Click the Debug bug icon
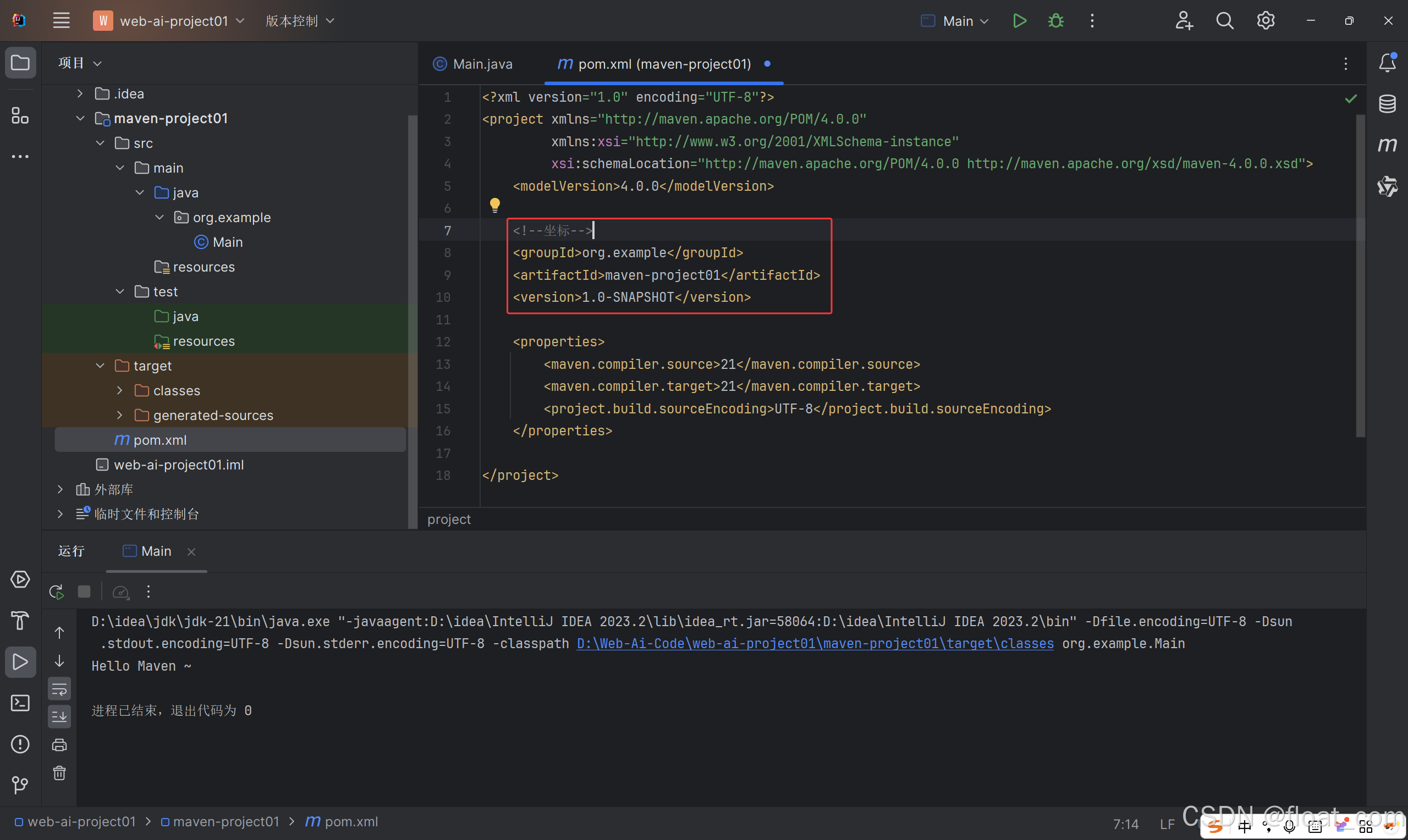This screenshot has width=1408, height=840. [x=1055, y=21]
